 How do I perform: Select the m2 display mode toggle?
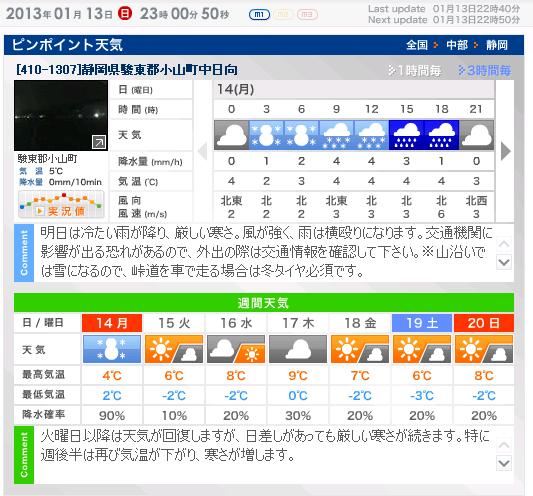(x=283, y=15)
